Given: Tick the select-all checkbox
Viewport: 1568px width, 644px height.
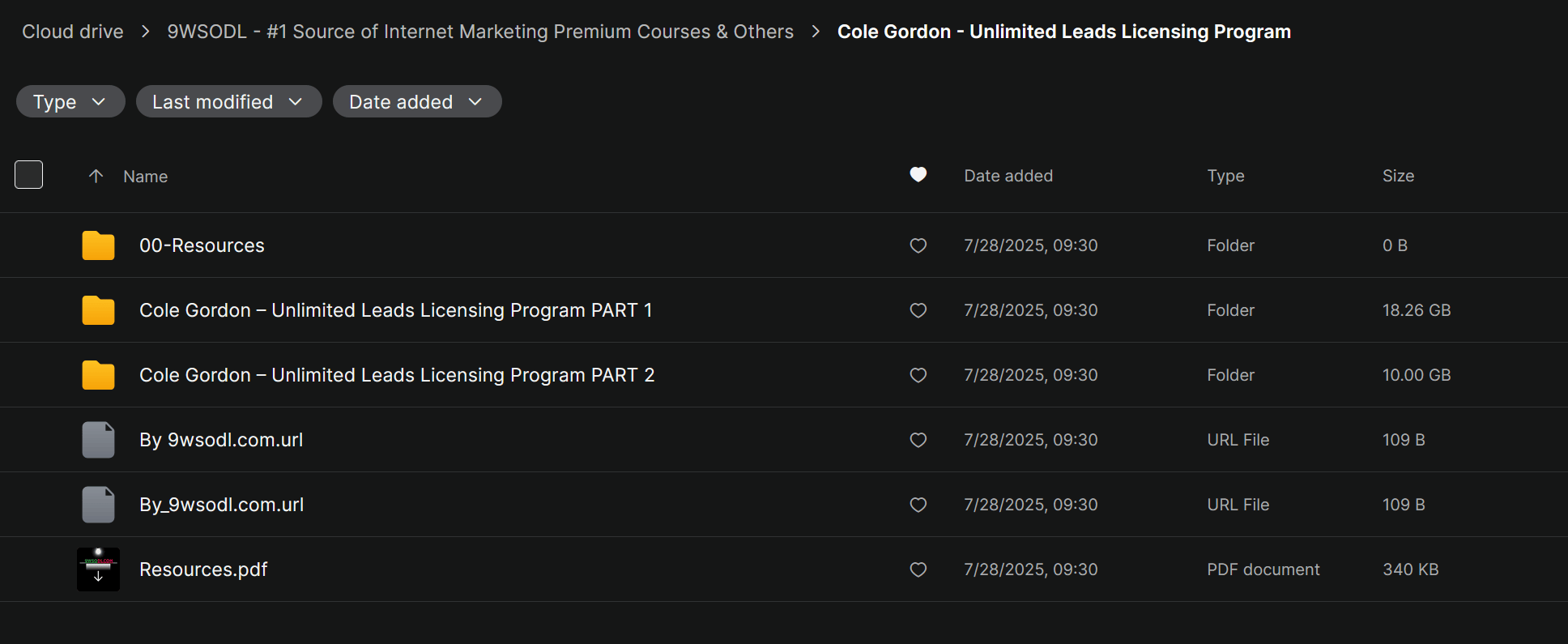Looking at the screenshot, I should click(29, 175).
